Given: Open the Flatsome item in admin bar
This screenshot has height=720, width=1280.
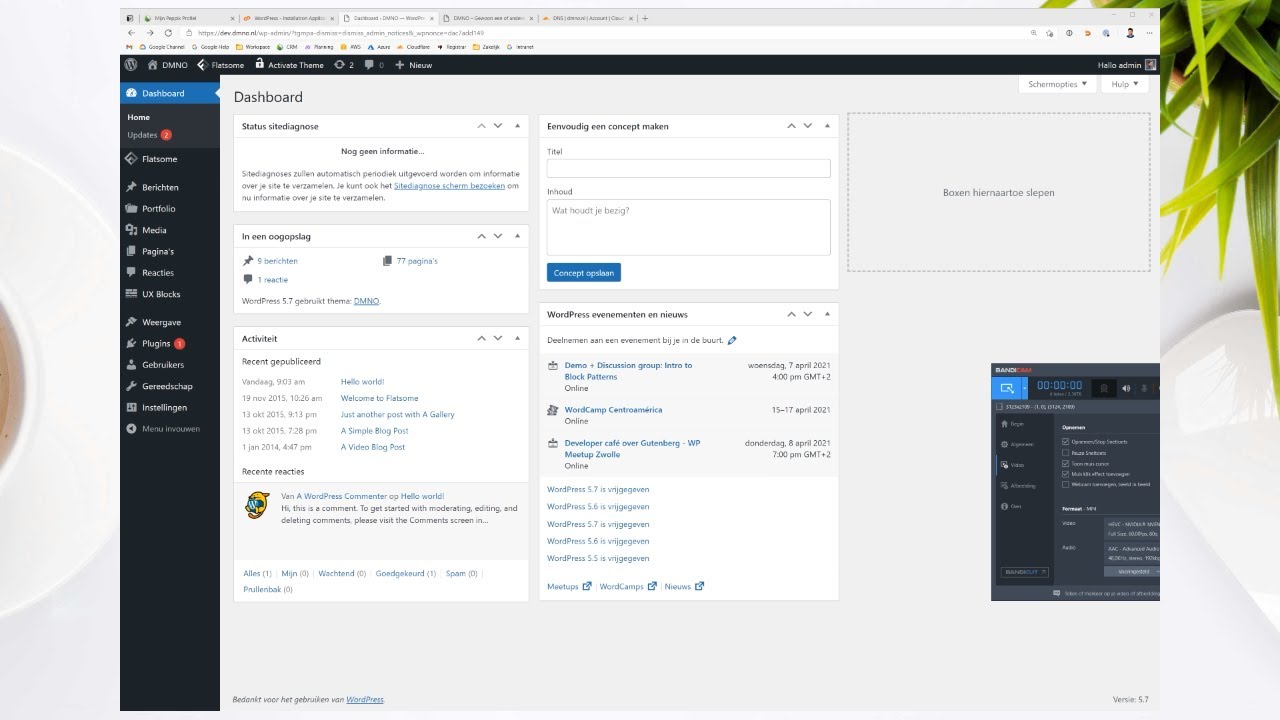Looking at the screenshot, I should (220, 65).
